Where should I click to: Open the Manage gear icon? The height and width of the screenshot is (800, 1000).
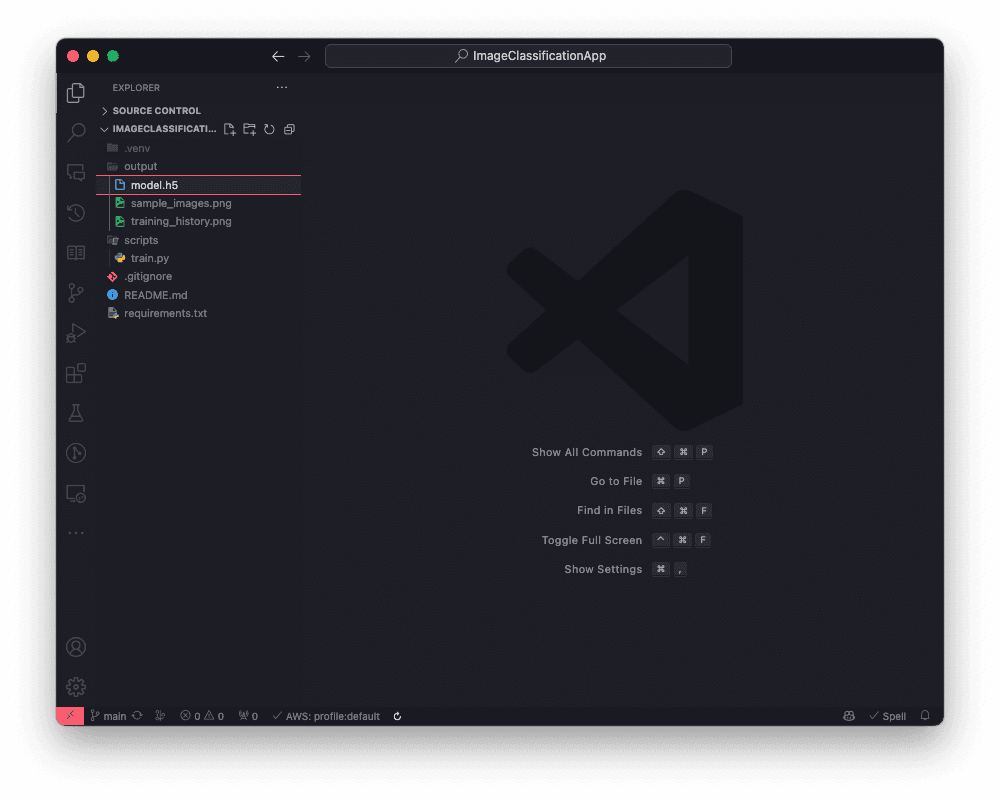pos(76,687)
